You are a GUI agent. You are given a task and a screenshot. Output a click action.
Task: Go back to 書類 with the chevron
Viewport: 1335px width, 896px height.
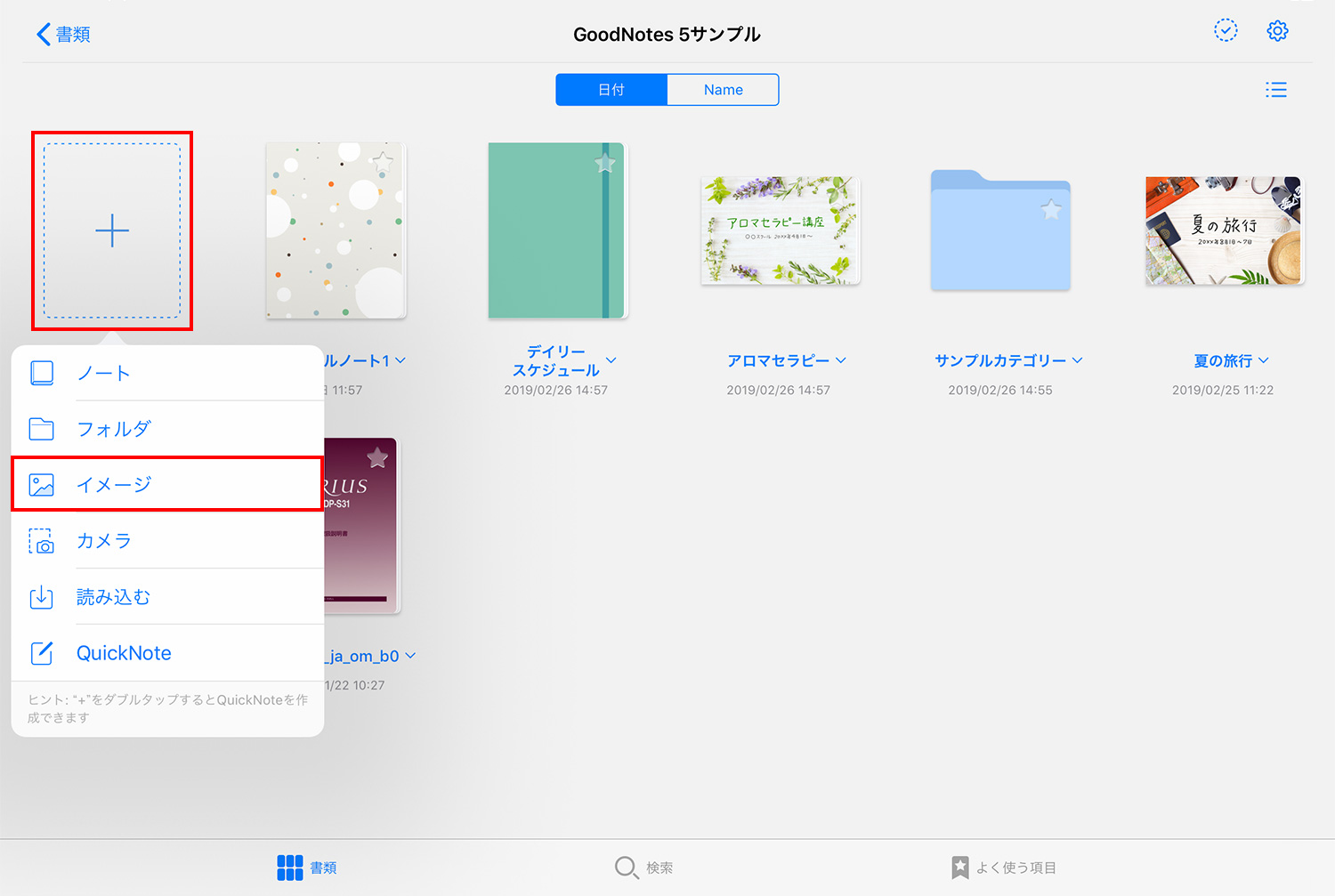43,35
